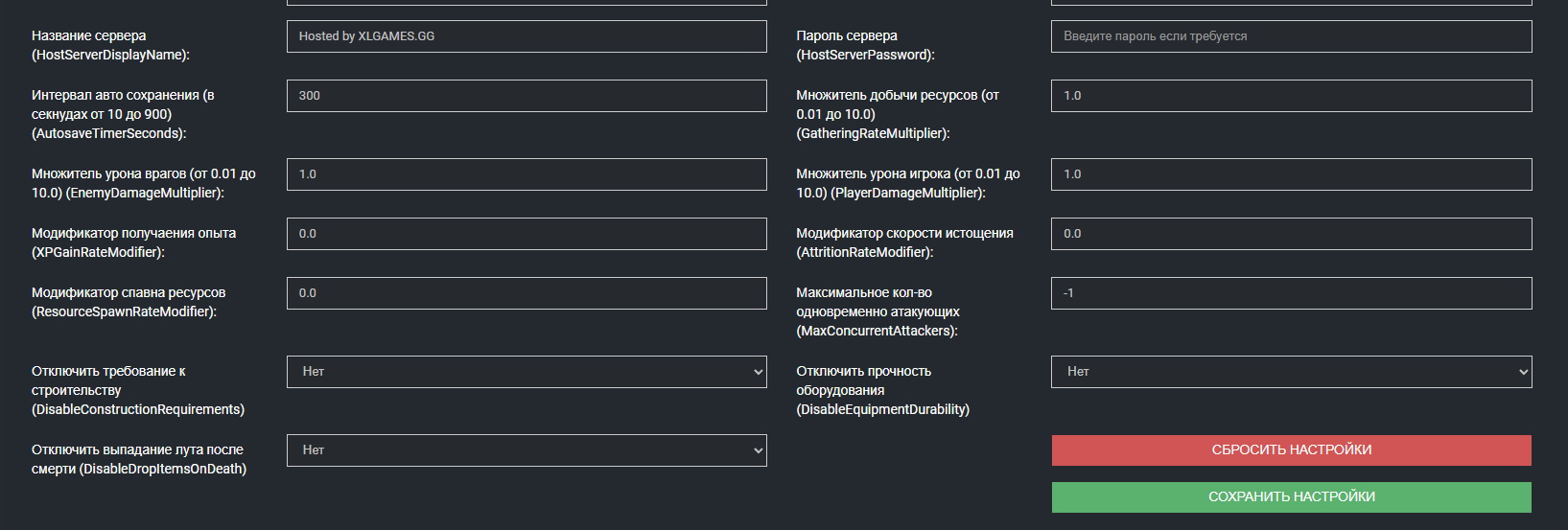Click the XPGainRateModifier input field

pos(527,234)
